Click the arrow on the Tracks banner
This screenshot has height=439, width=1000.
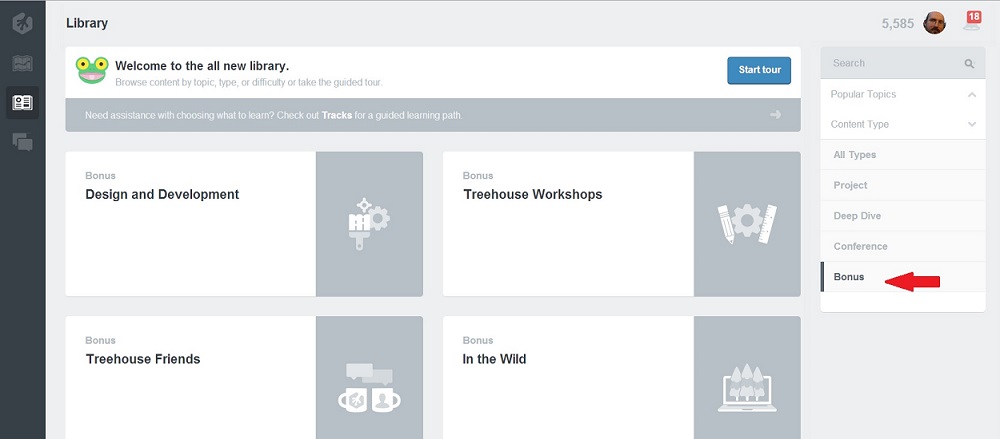point(776,115)
